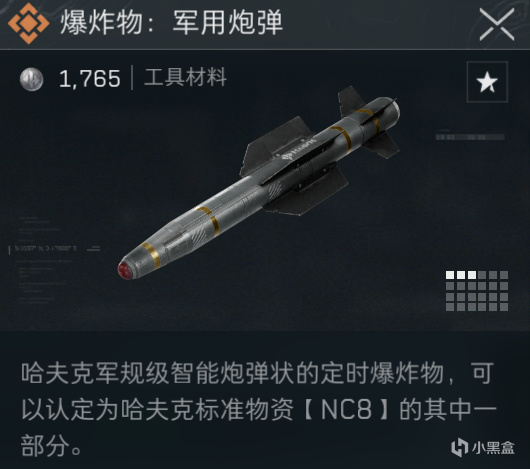The image size is (530, 469).
Task: Click the third white square in the size grid
Action: click(472, 275)
